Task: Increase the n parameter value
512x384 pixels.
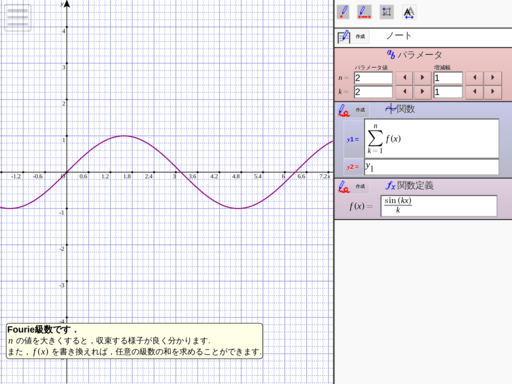Action: (422, 78)
